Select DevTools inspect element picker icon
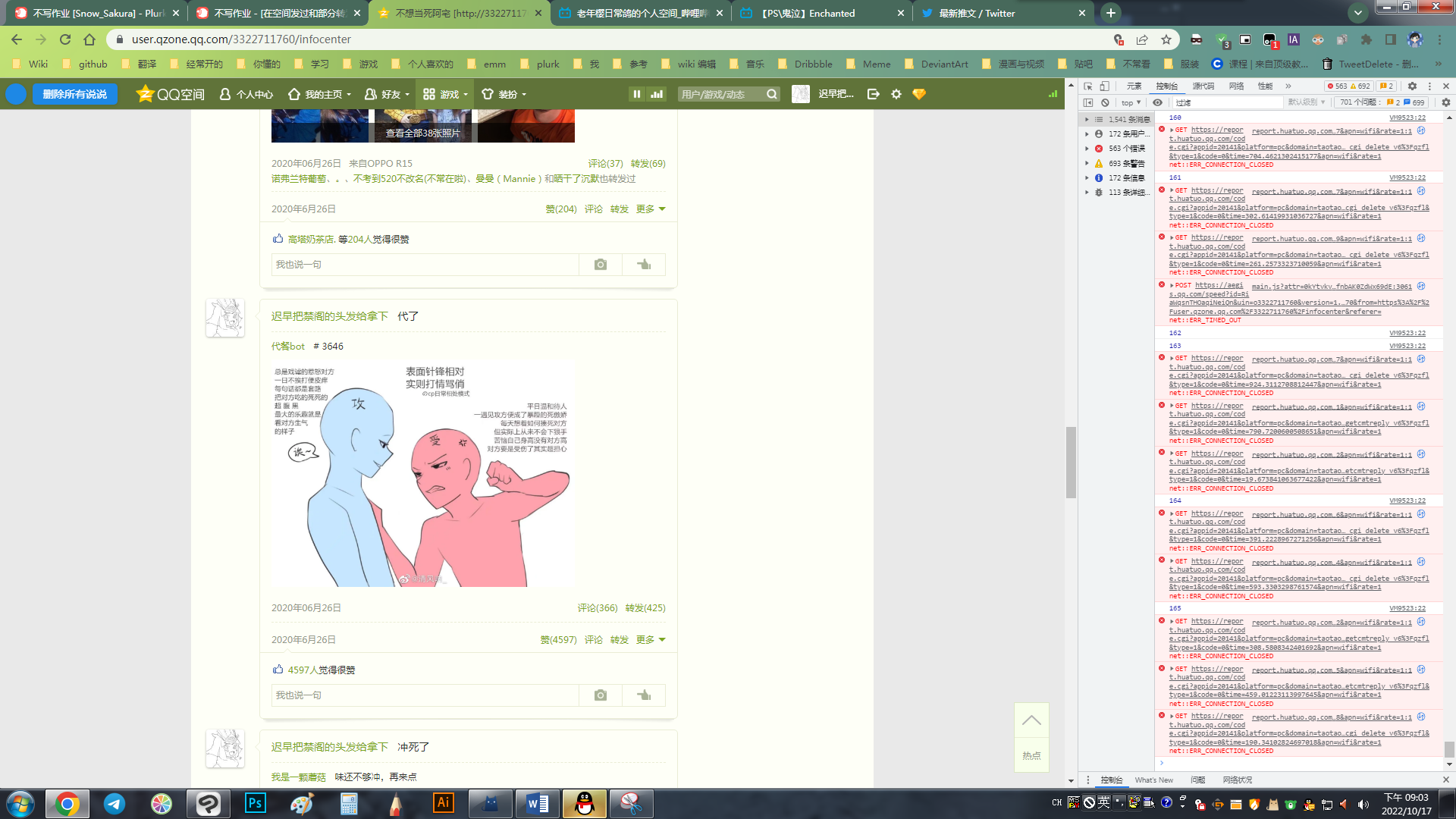The height and width of the screenshot is (819, 1456). tap(1088, 86)
